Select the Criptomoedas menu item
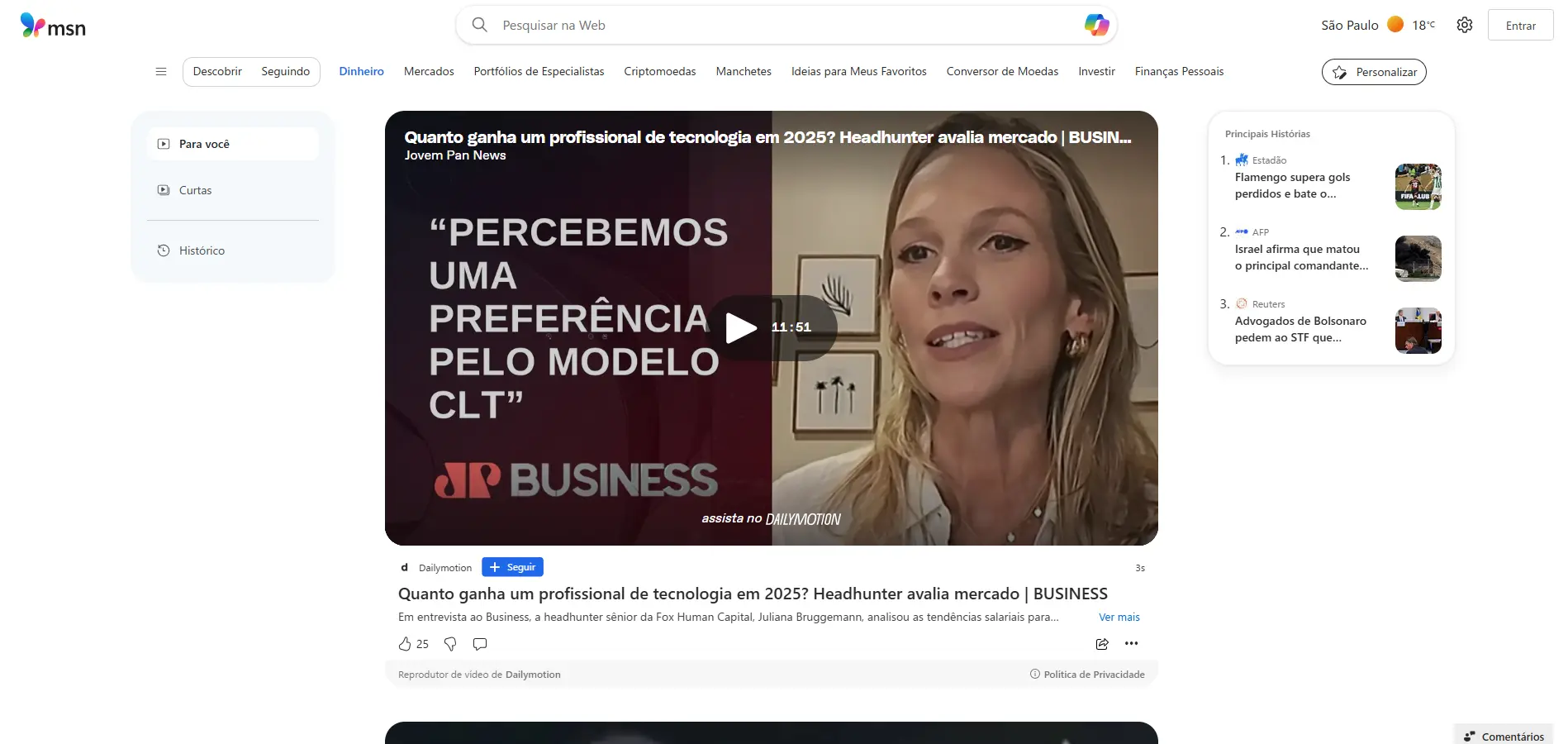This screenshot has height=744, width=1568. [x=660, y=72]
